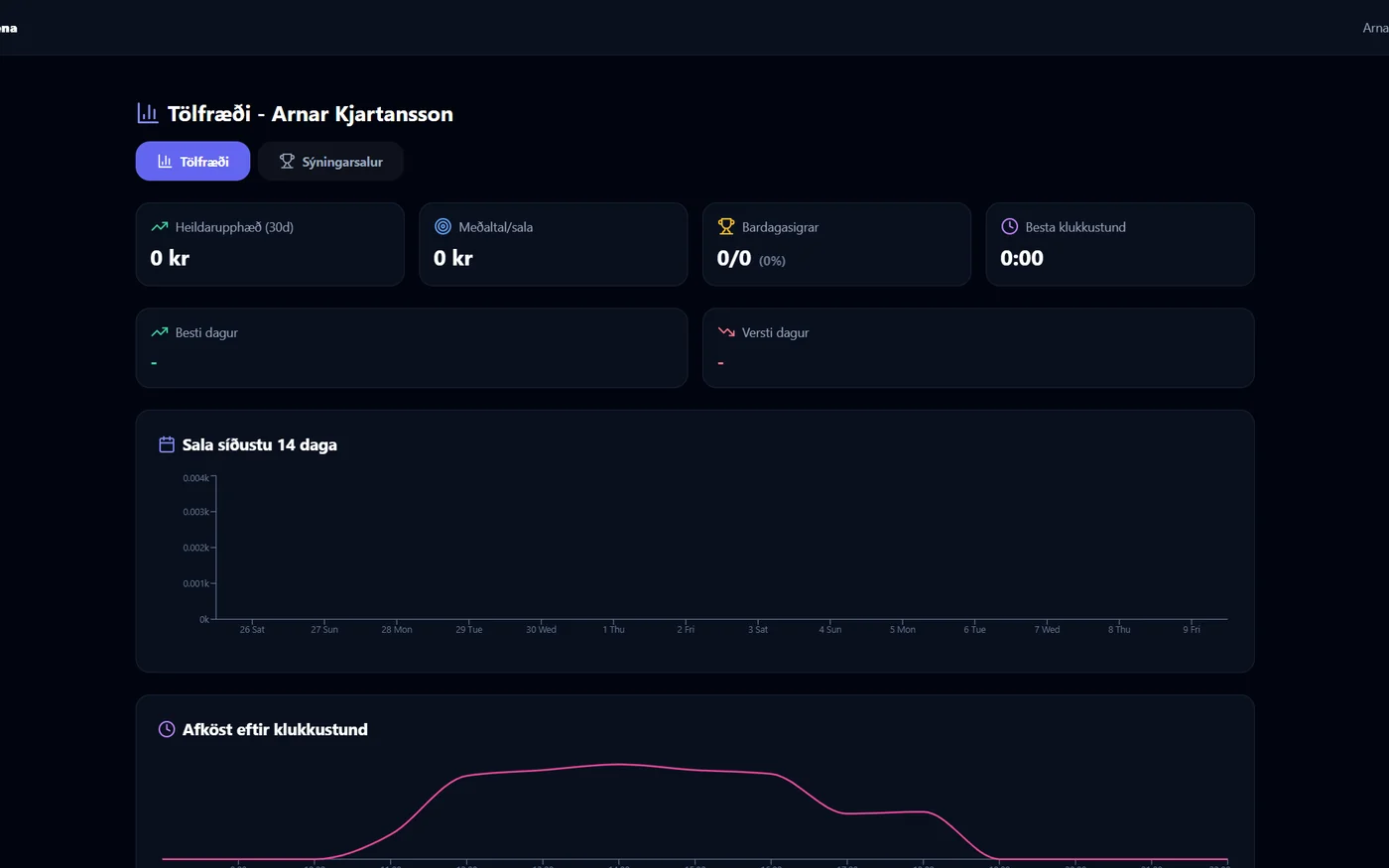This screenshot has height=868, width=1389.
Task: Click the calendar icon beside Sala síðustu 14 daga
Action: [167, 444]
